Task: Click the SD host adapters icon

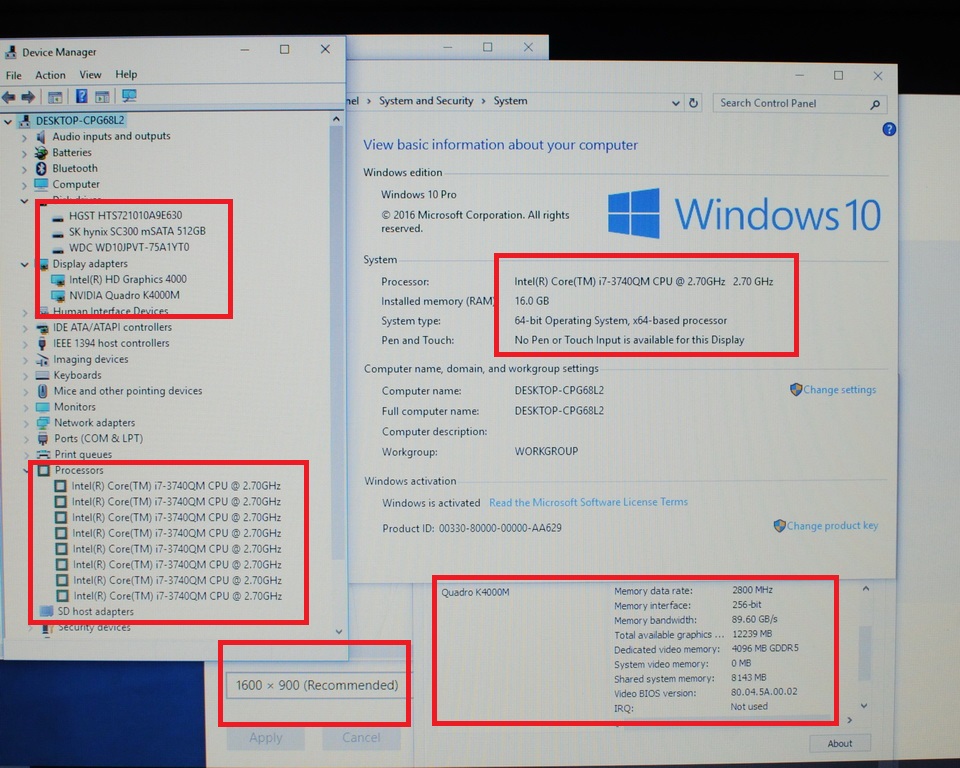Action: pyautogui.click(x=47, y=611)
